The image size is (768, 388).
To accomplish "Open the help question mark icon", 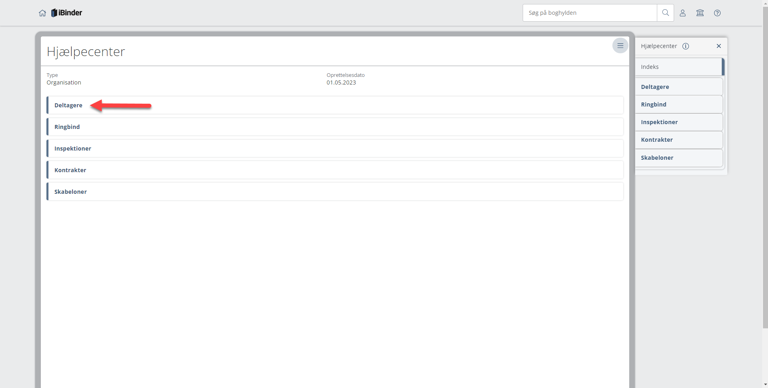I will pos(717,13).
